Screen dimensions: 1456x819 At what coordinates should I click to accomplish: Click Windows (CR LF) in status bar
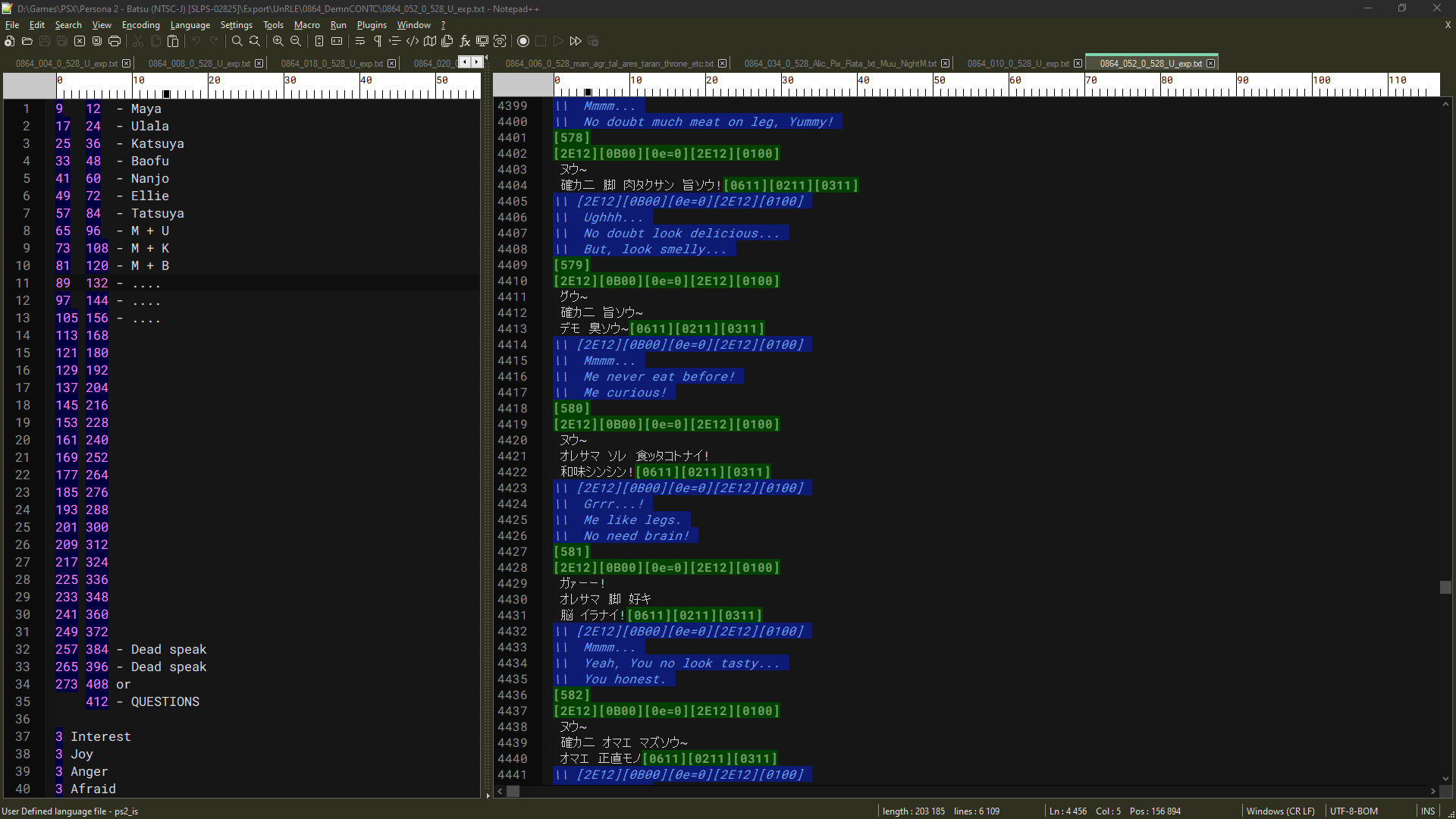(1280, 811)
